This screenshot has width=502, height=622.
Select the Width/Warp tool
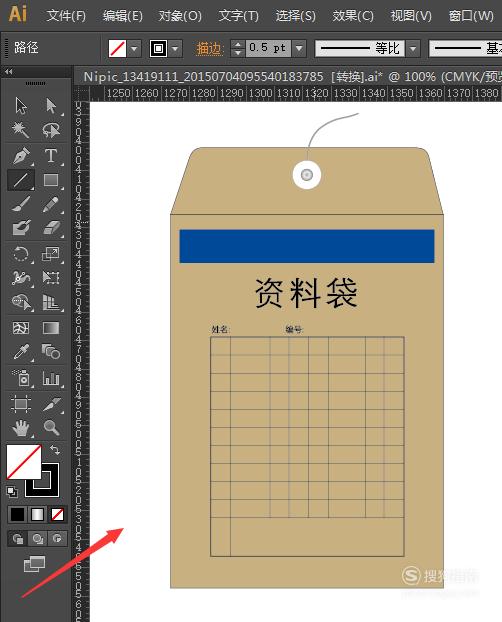(x=21, y=278)
